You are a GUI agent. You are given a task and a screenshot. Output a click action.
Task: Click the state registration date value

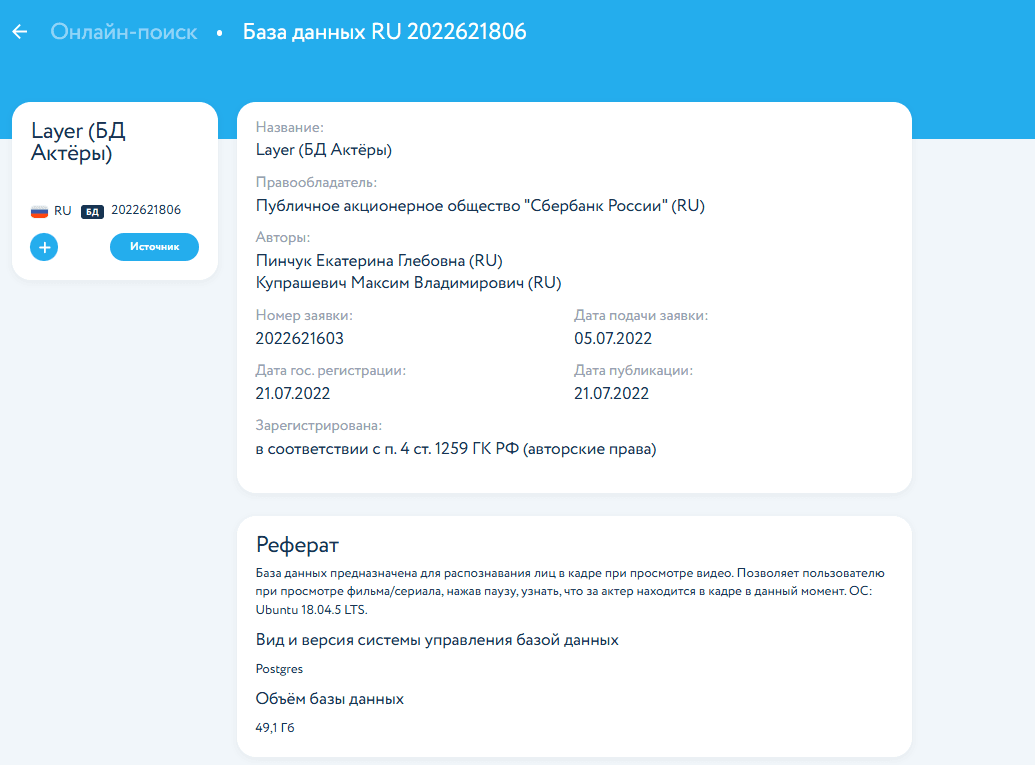coord(293,394)
